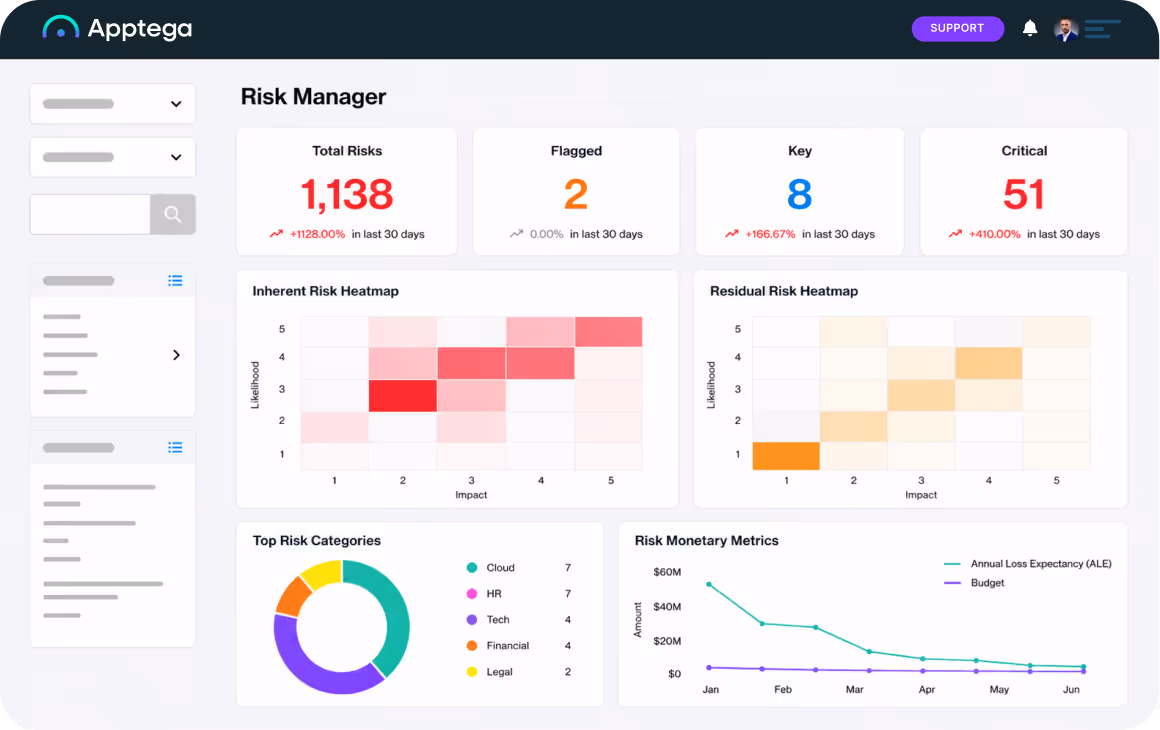Image resolution: width=1160 pixels, height=730 pixels.
Task: Click the Flagged gray trend arrow icon
Action: click(516, 234)
